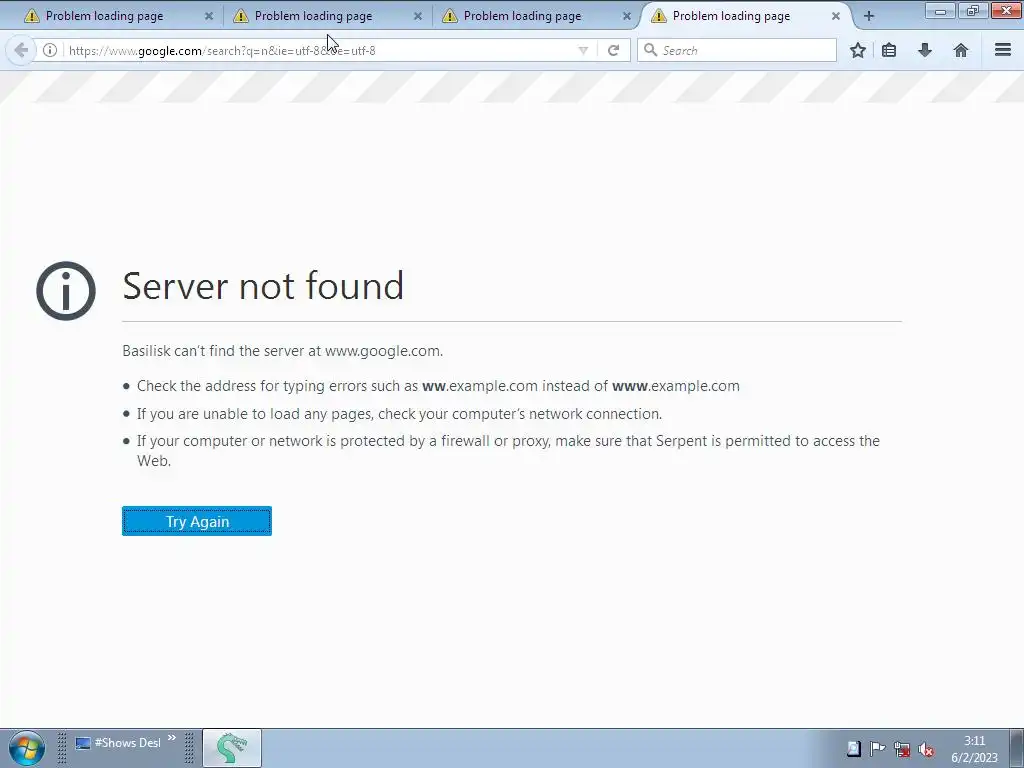Image resolution: width=1024 pixels, height=768 pixels.
Task: Click the Show desktop strip beside the clock
Action: pos(1017,748)
